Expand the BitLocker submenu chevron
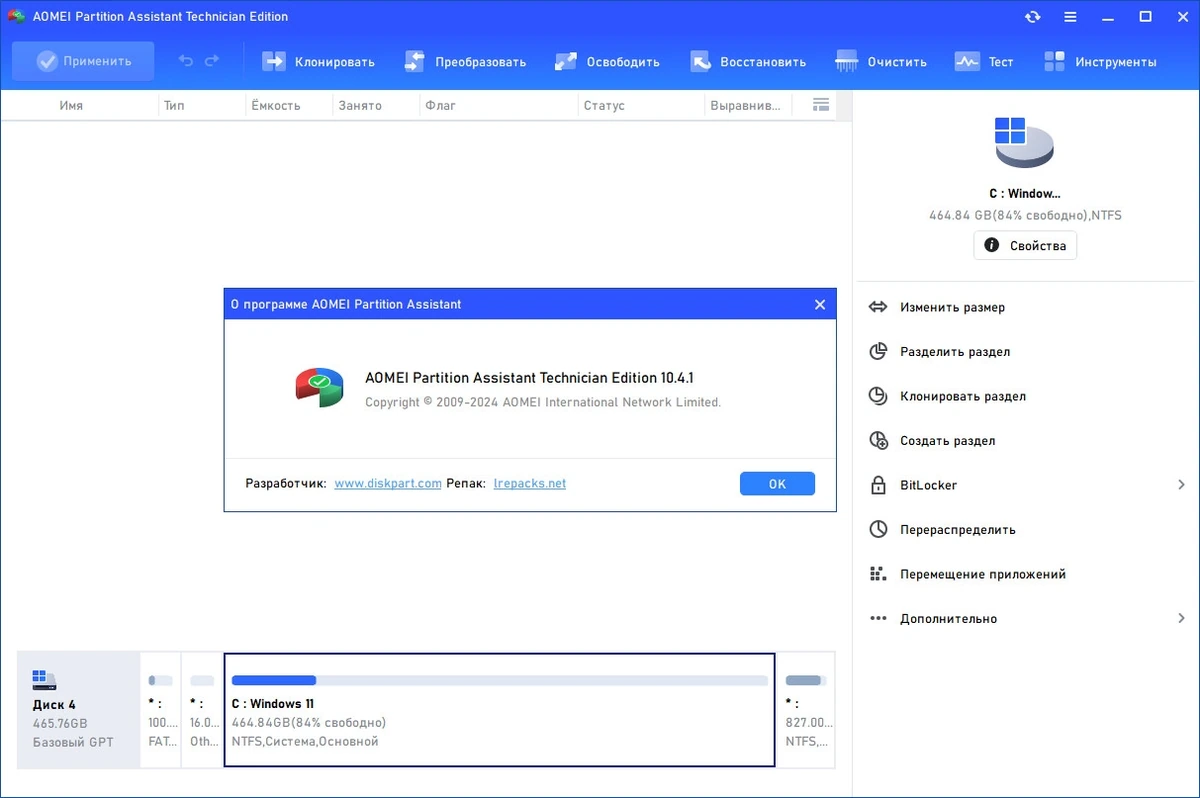 1182,485
